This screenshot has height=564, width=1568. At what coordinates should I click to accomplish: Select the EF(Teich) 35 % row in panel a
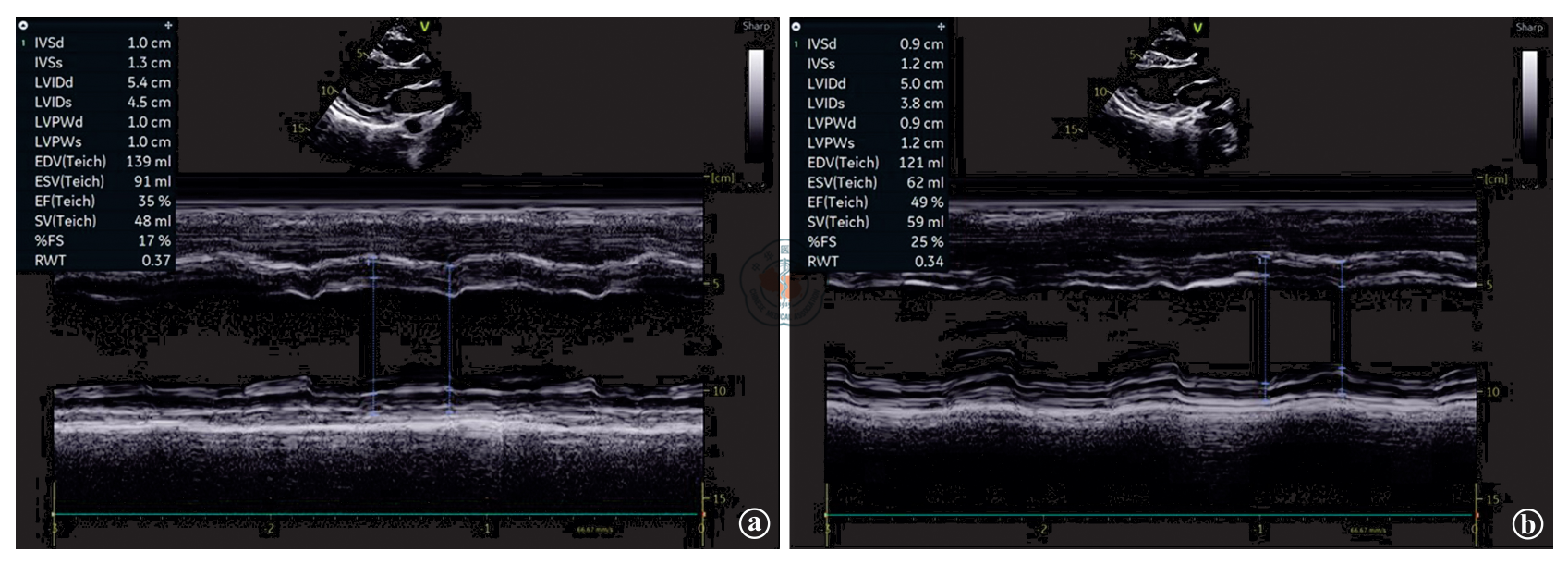pyautogui.click(x=102, y=201)
